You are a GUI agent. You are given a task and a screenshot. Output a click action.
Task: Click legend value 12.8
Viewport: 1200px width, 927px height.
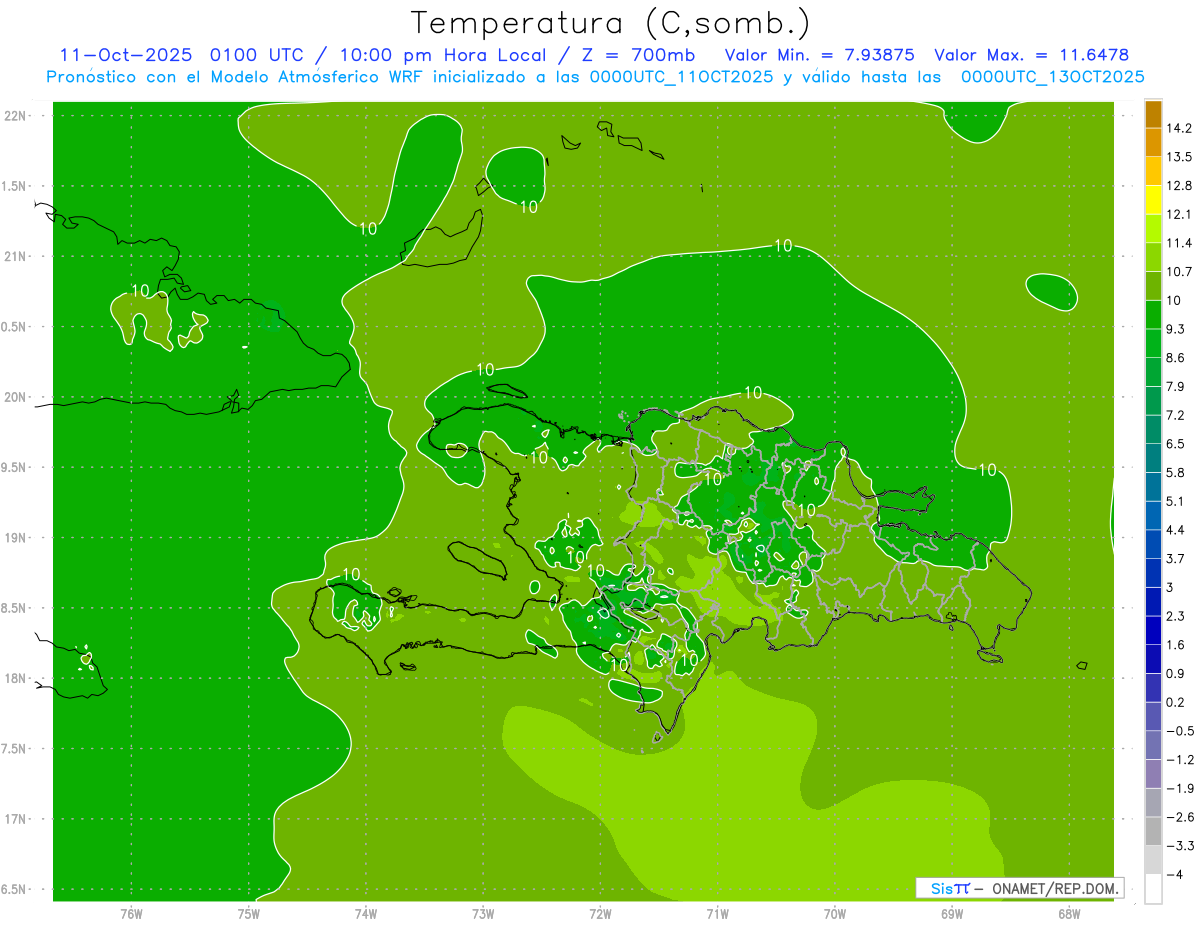tap(1179, 185)
